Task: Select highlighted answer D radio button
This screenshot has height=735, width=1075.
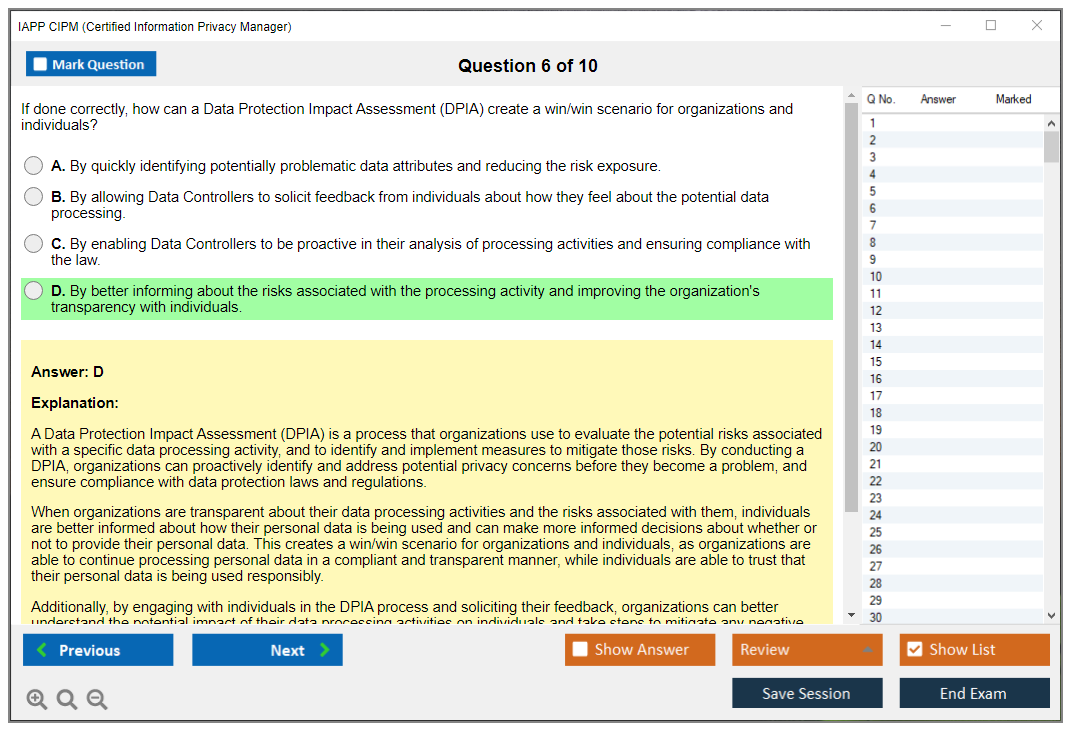Action: [x=34, y=291]
